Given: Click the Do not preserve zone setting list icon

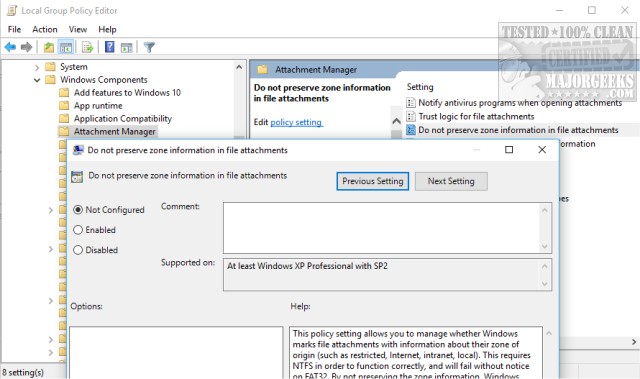Looking at the screenshot, I should 411,130.
